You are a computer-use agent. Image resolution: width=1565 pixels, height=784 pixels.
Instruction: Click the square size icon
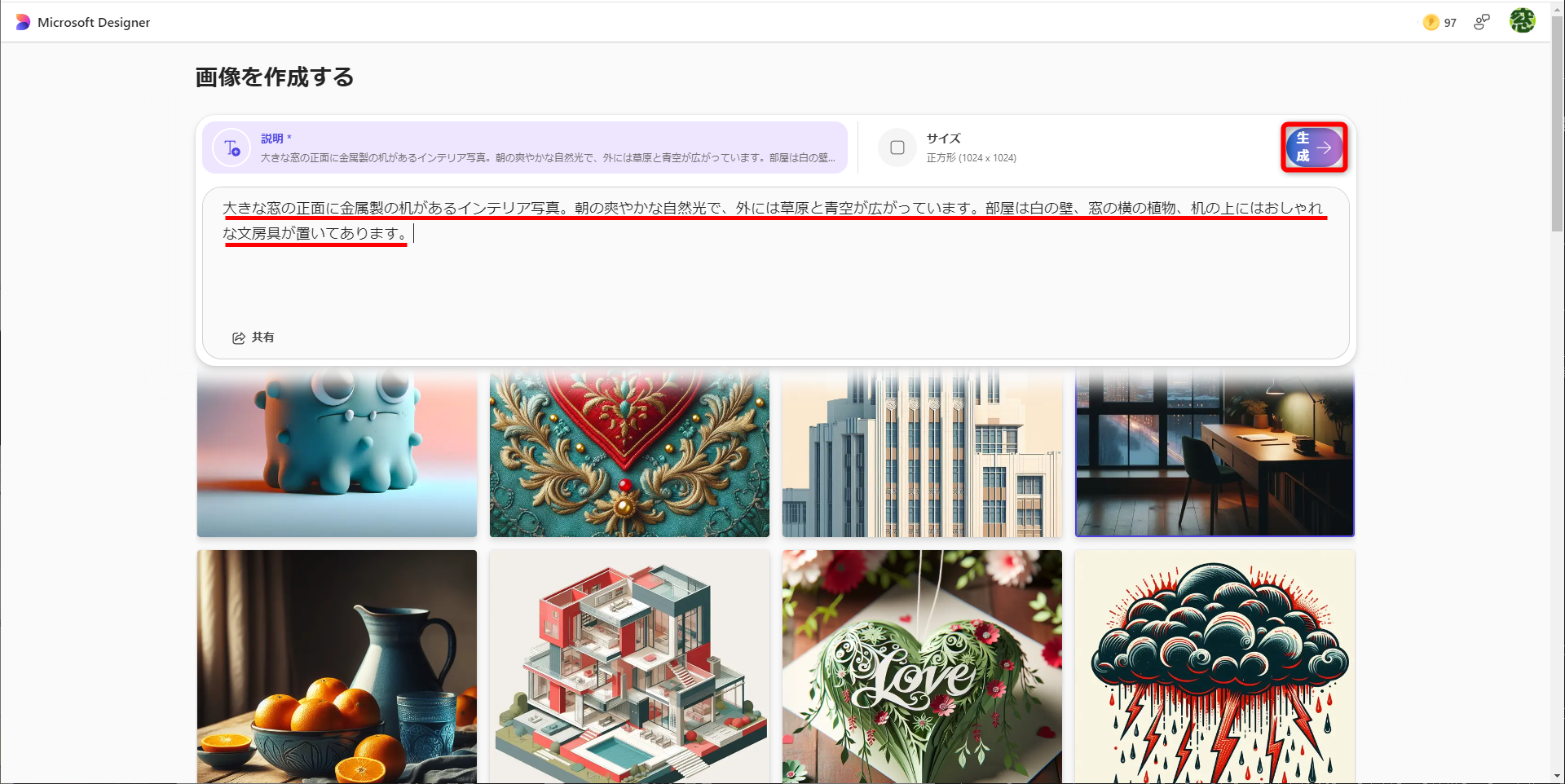[x=897, y=148]
